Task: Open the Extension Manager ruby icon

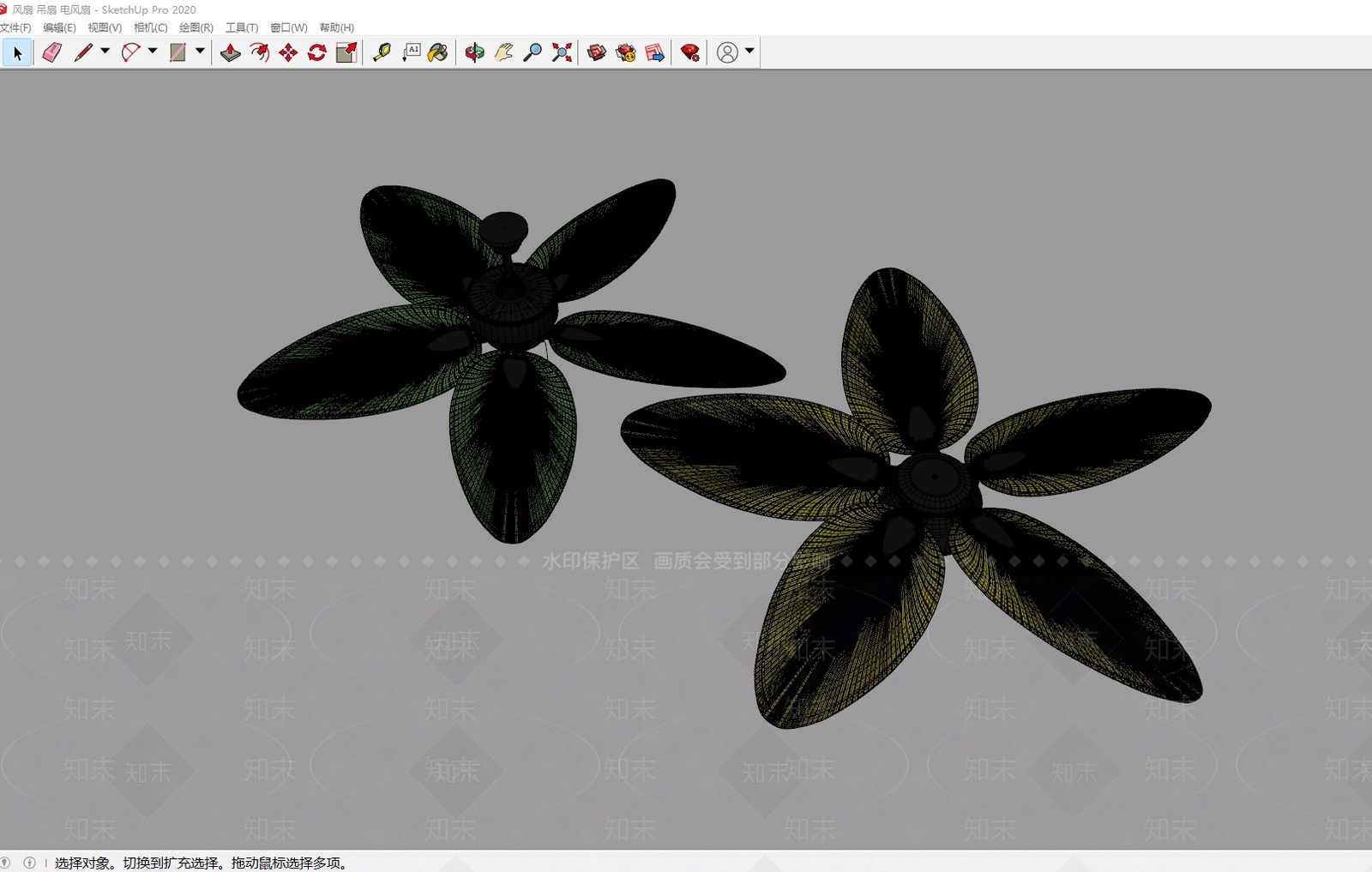Action: point(690,53)
